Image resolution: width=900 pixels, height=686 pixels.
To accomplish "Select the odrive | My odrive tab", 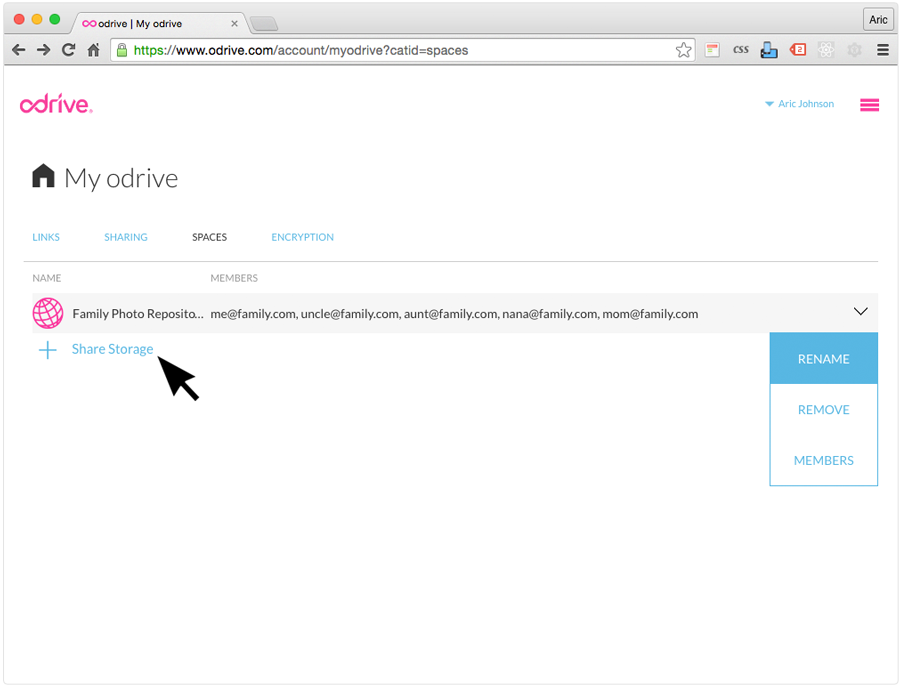I will pyautogui.click(x=160, y=24).
